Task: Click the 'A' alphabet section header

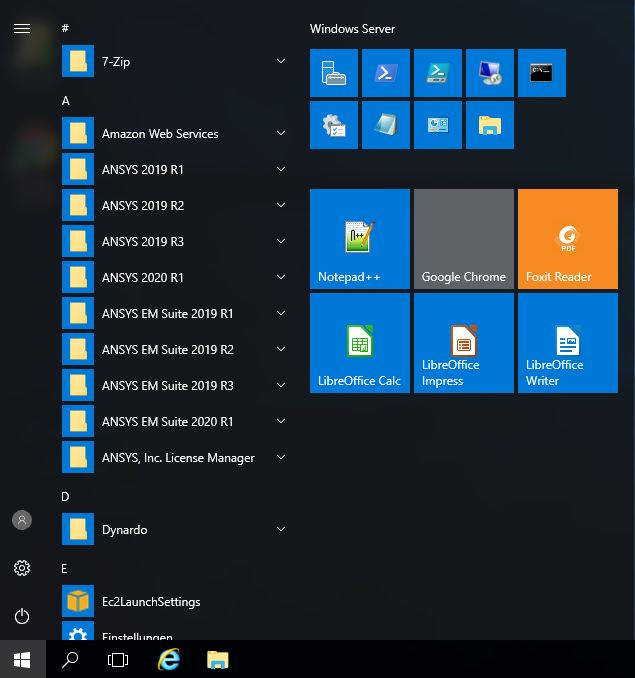Action: pos(65,101)
